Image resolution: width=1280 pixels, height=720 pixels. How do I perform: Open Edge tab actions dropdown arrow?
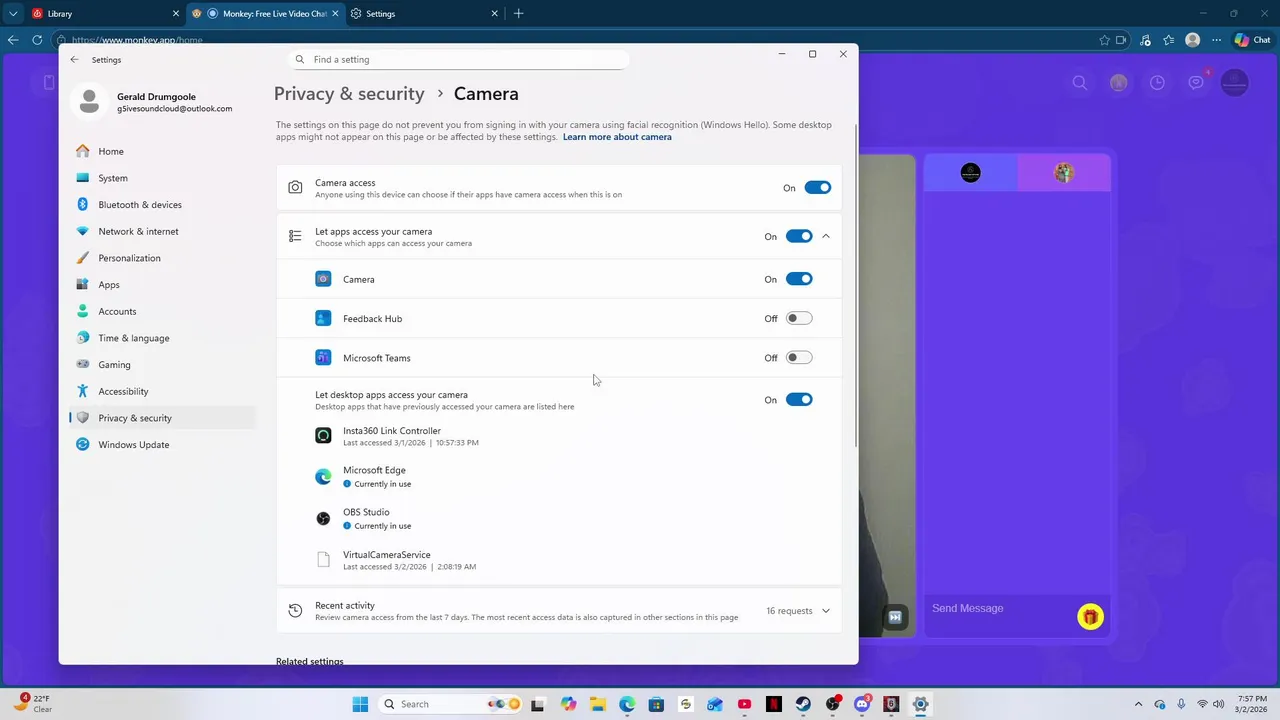tap(13, 14)
